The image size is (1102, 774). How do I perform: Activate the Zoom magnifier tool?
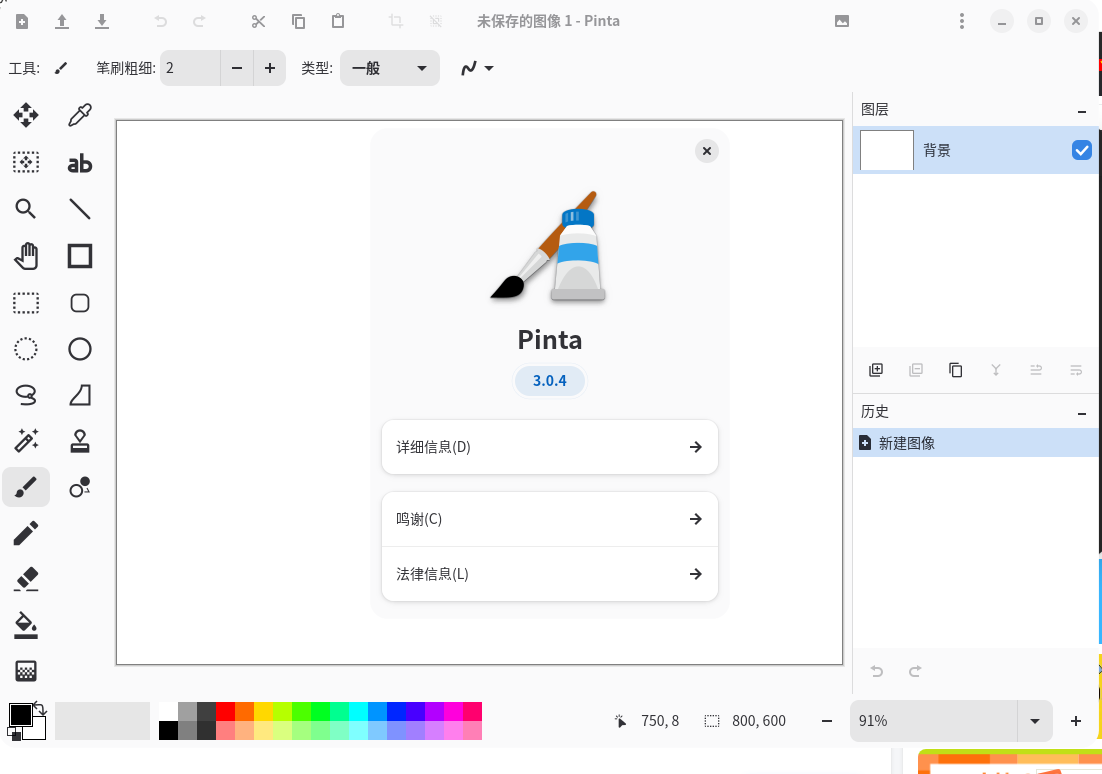coord(26,209)
